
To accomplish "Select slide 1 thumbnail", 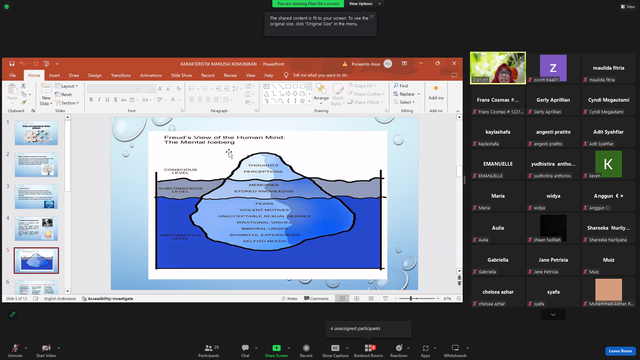I will pos(36,133).
